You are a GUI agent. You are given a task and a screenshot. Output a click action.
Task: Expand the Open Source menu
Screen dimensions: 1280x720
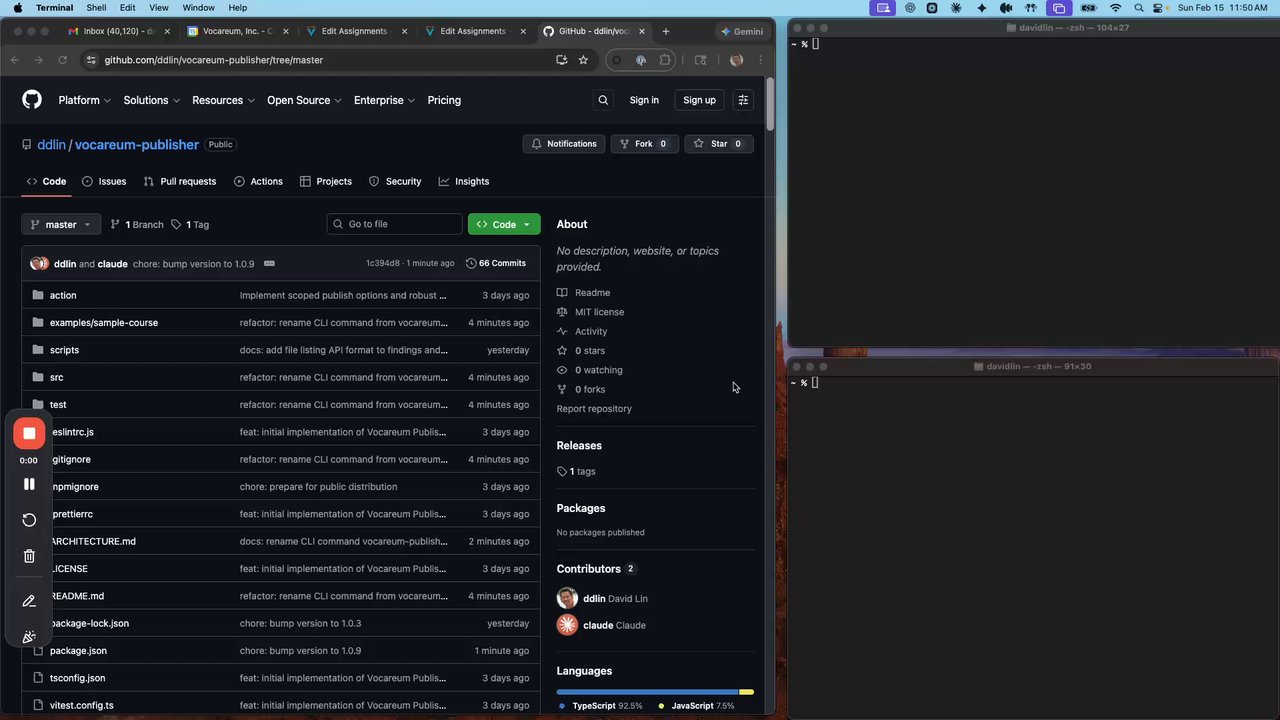(x=304, y=100)
